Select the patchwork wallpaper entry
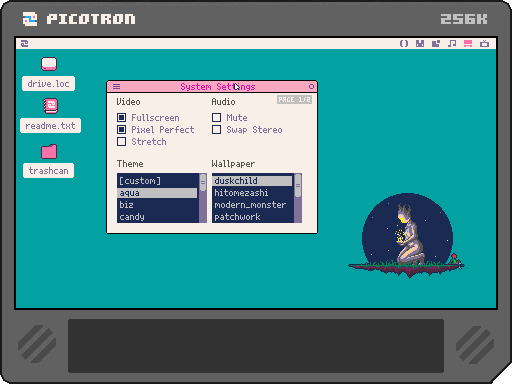Image resolution: width=512 pixels, height=384 pixels. pyautogui.click(x=252, y=217)
